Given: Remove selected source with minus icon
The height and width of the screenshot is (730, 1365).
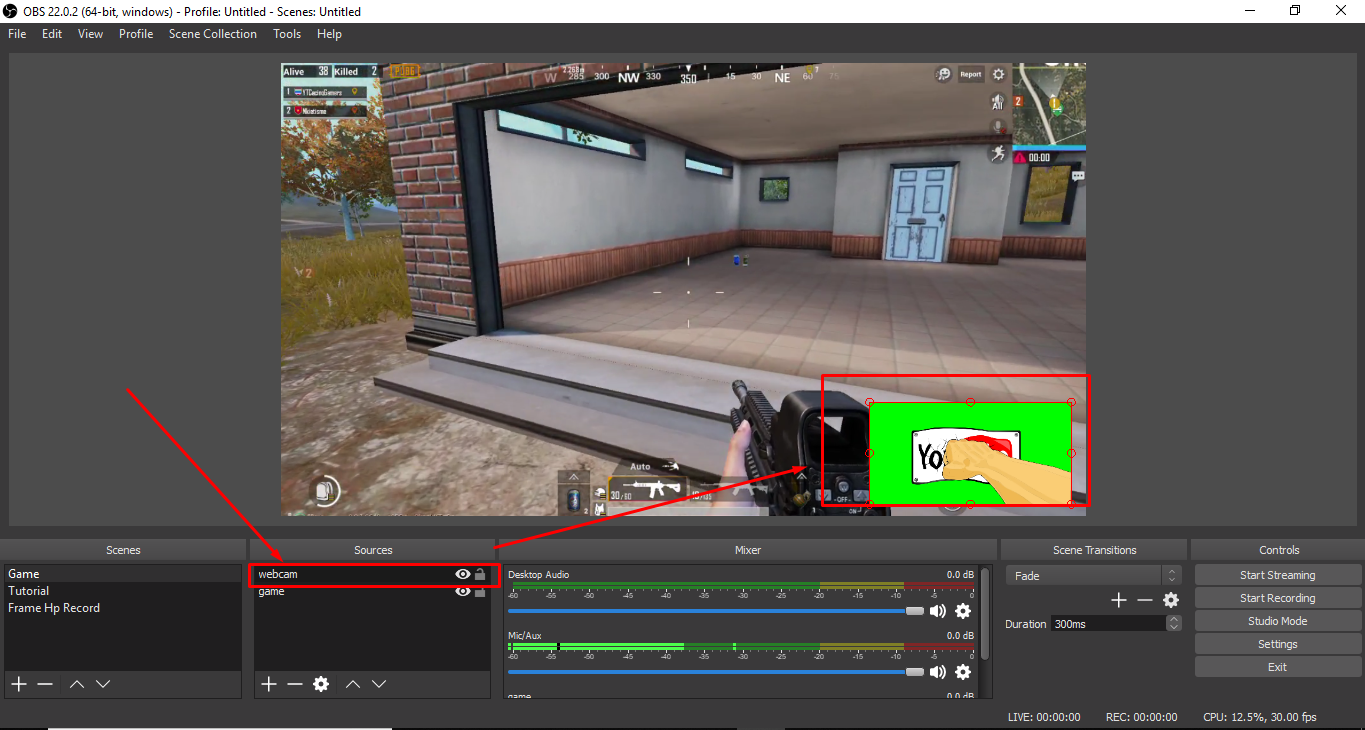Looking at the screenshot, I should point(295,684).
